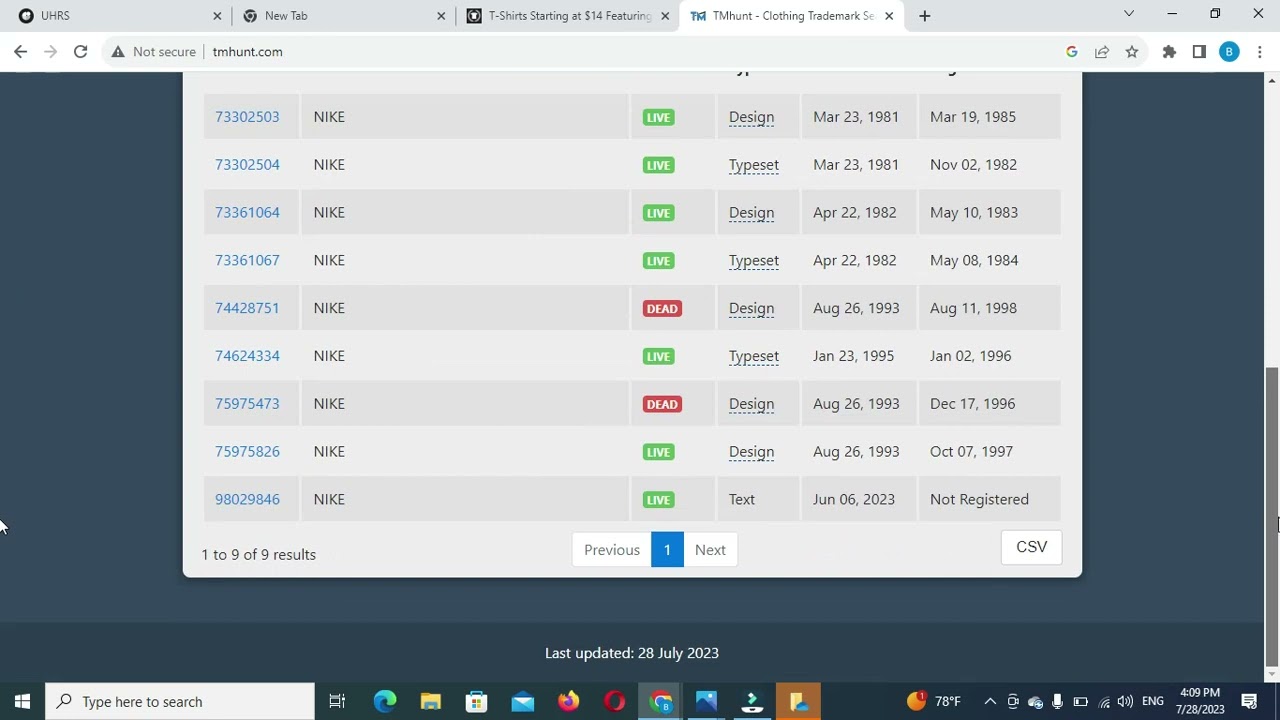This screenshot has width=1280, height=720.
Task: Show hidden system tray icons
Action: [990, 701]
